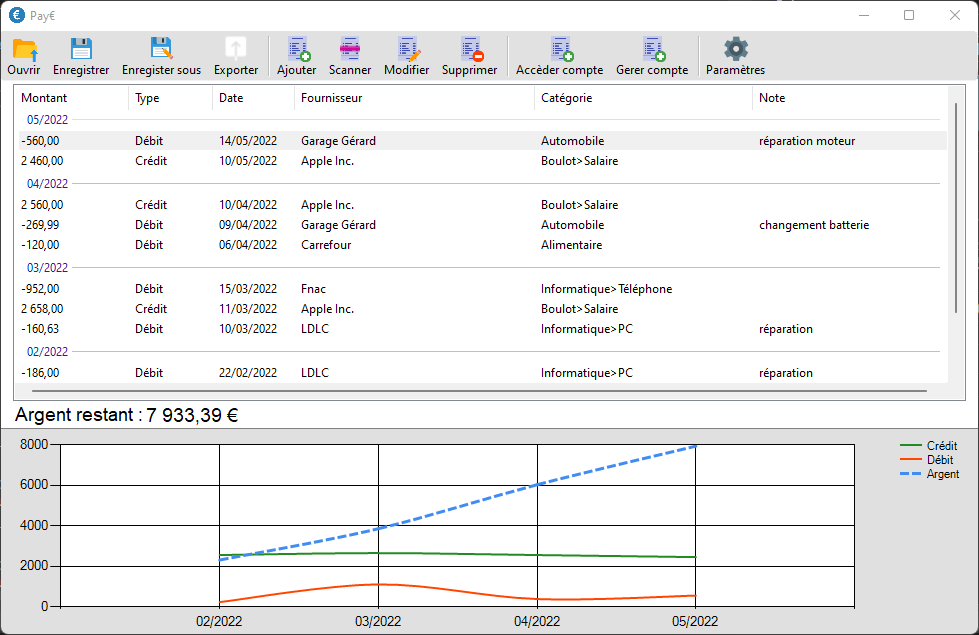This screenshot has width=979, height=635.
Task: Delete entry with the Supprimer icon
Action: [470, 56]
